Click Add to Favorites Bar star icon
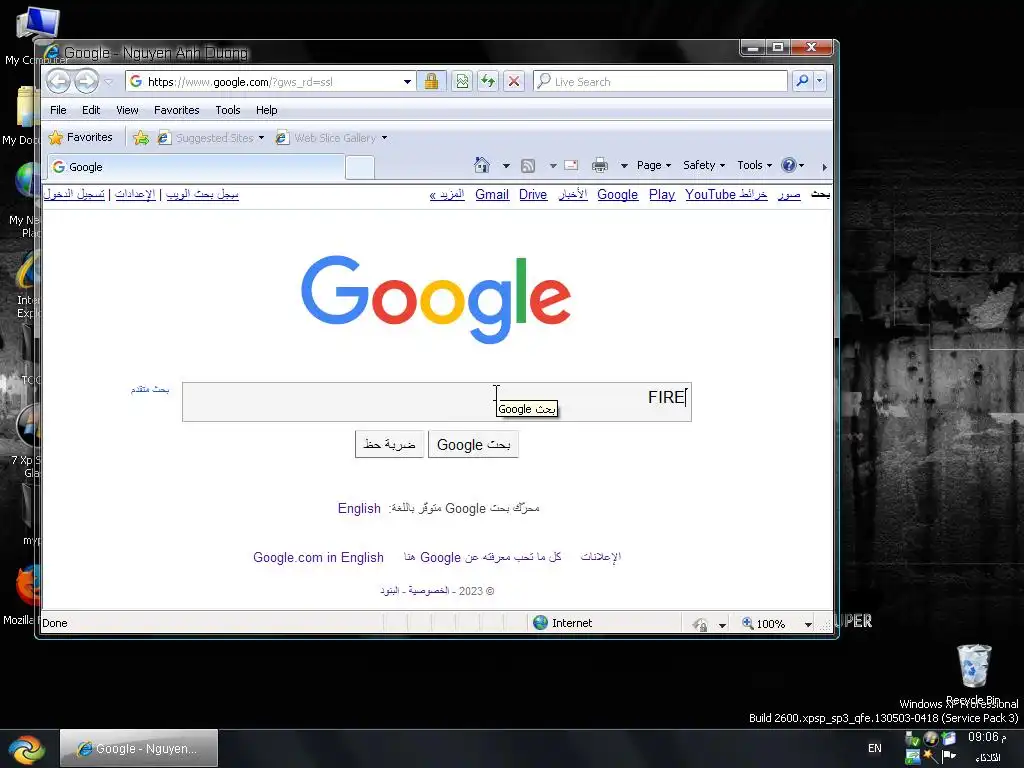 (140, 138)
